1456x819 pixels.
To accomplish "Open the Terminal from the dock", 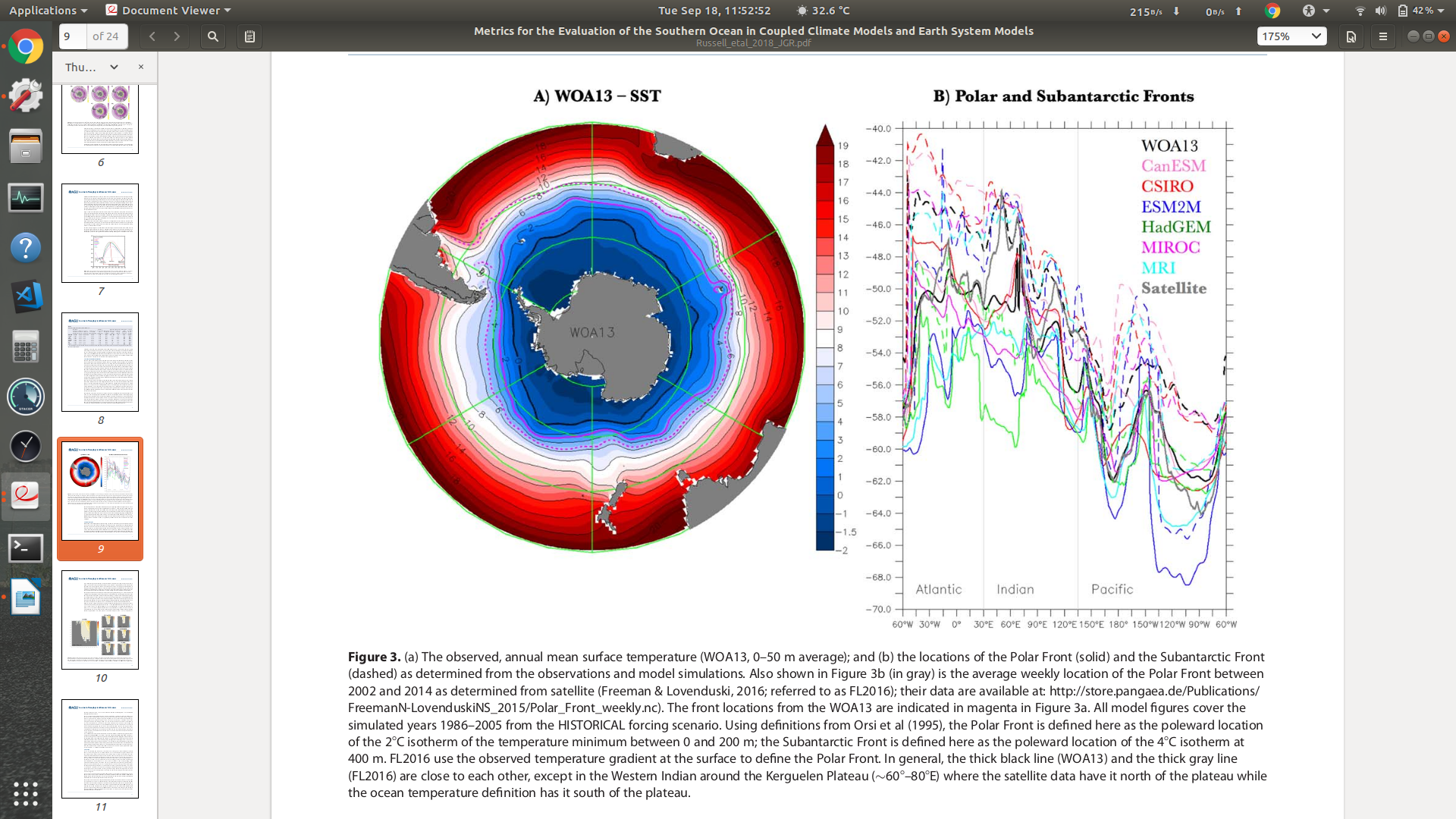I will [26, 548].
